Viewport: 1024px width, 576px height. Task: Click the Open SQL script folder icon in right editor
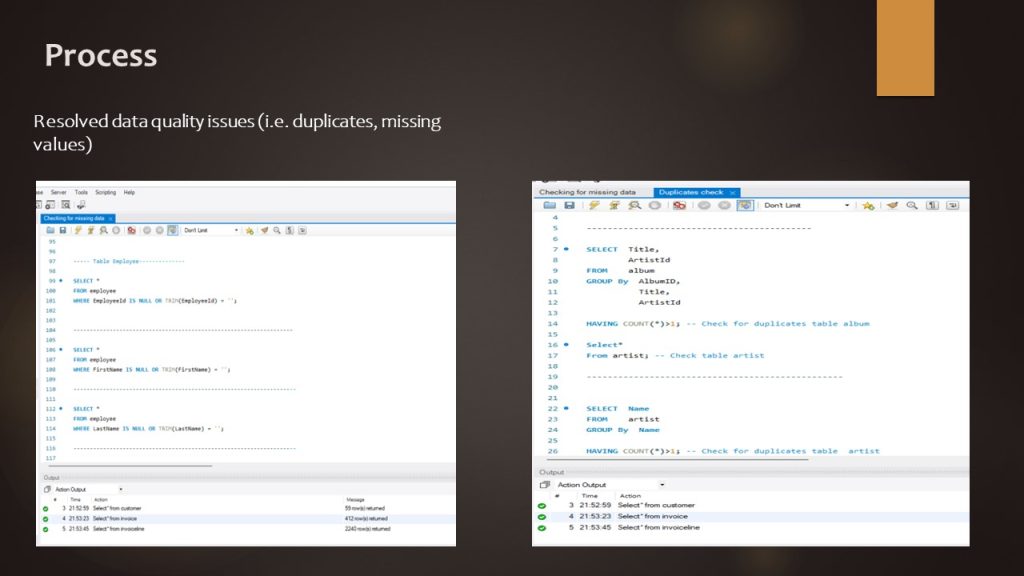tap(550, 205)
